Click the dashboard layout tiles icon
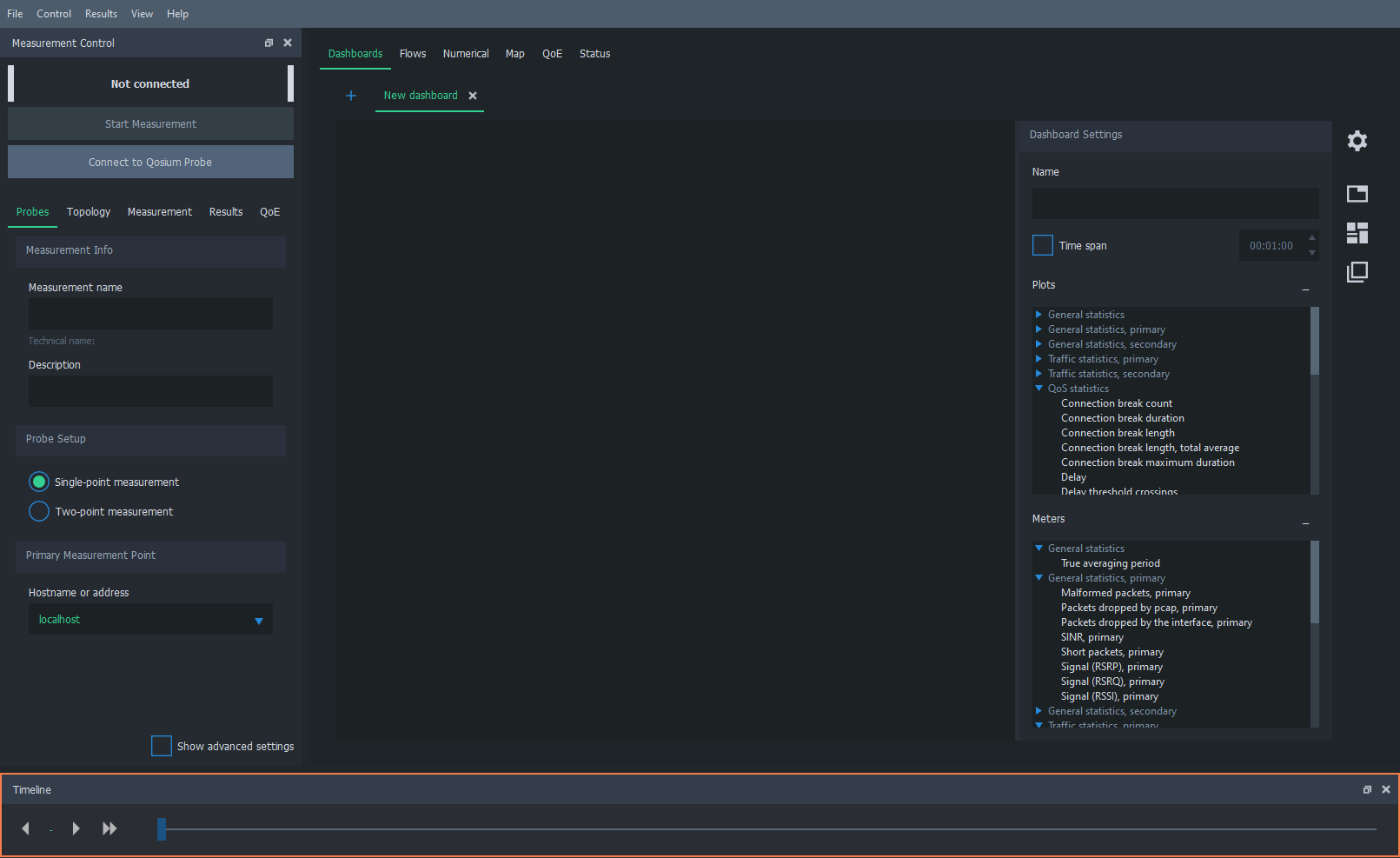 (1357, 233)
